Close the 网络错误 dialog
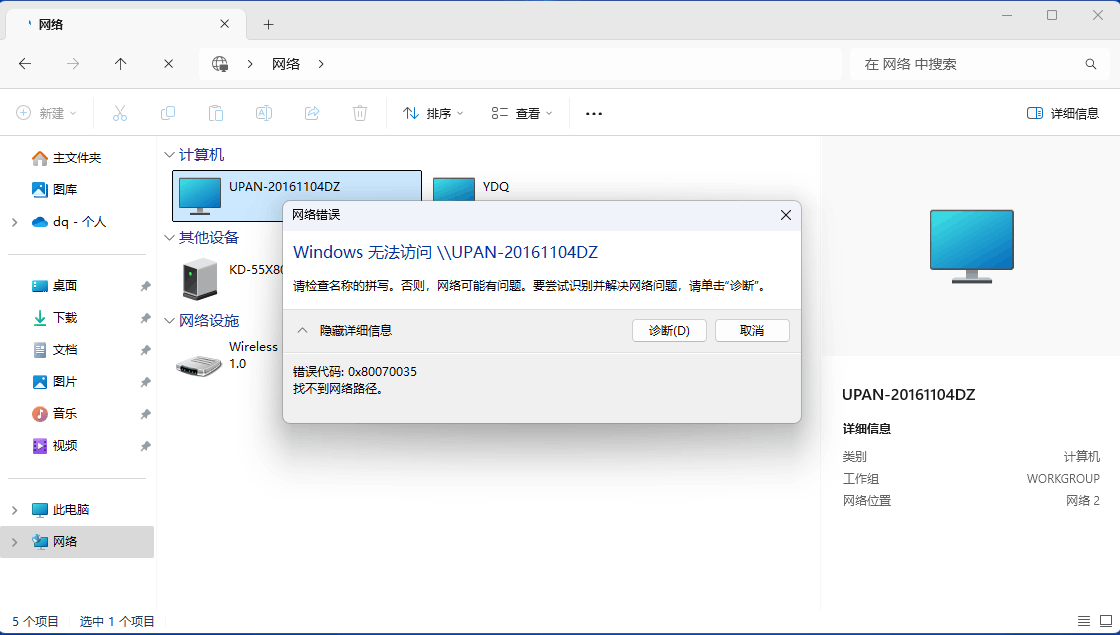Screen dimensions: 1120x635 click(x=786, y=214)
